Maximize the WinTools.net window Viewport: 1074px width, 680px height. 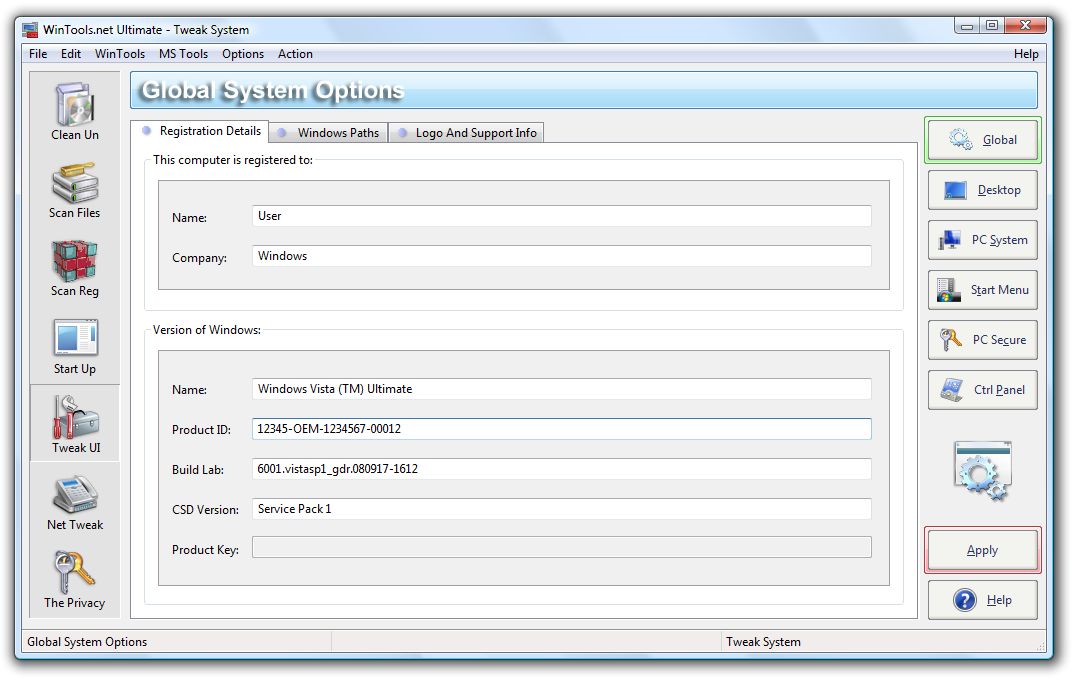(991, 25)
